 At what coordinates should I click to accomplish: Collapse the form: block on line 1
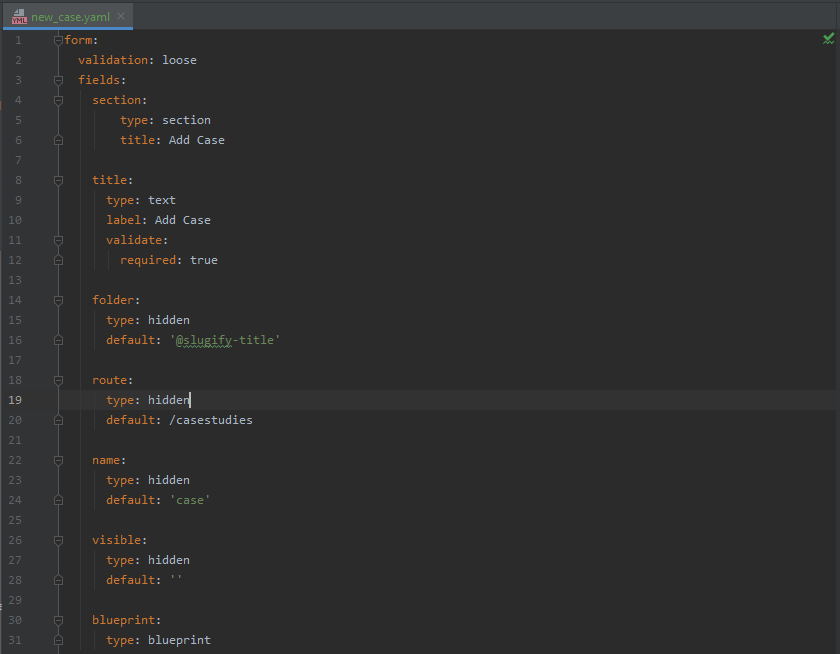[x=58, y=40]
